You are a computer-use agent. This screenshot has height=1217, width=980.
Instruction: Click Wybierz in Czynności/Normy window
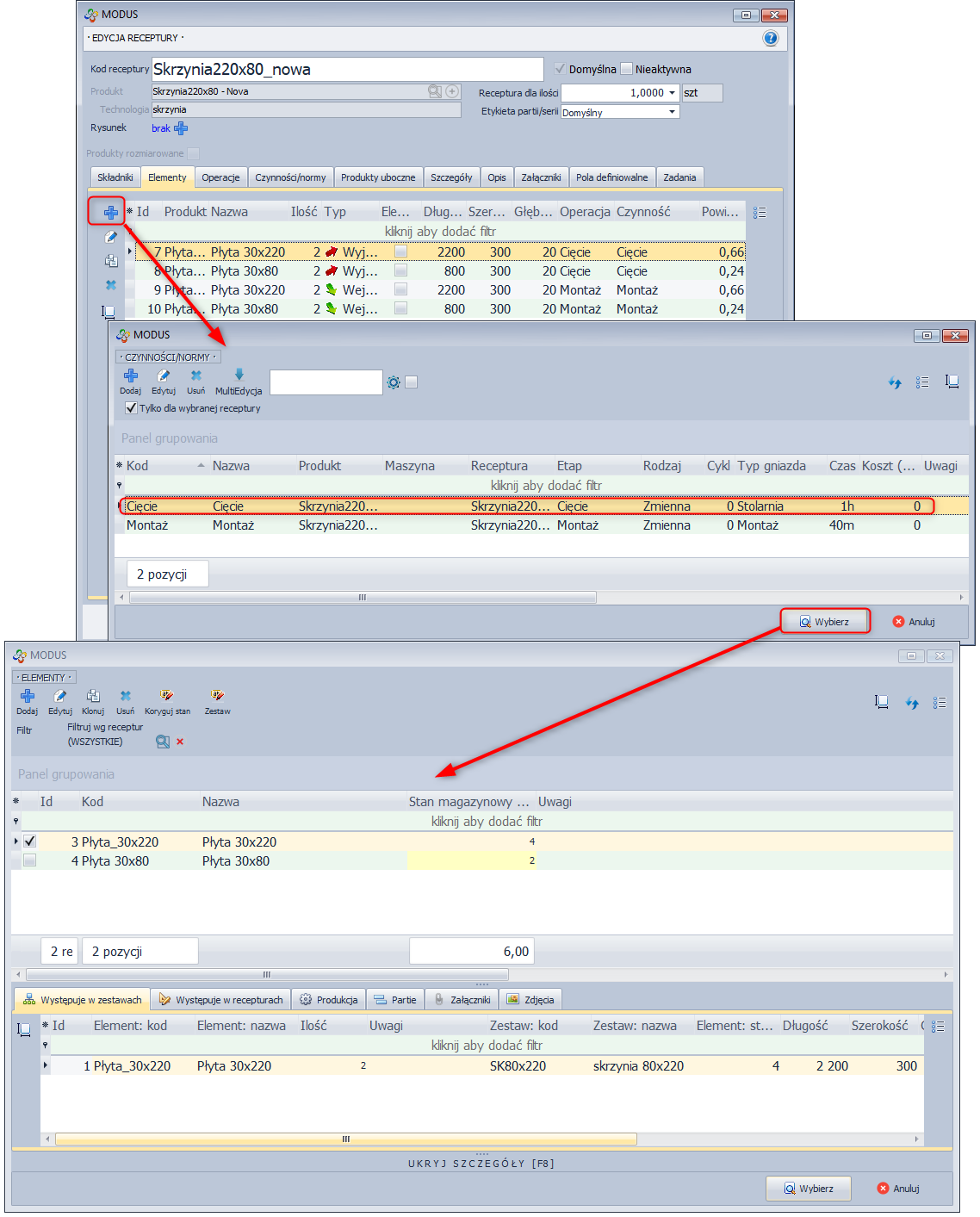click(x=825, y=622)
